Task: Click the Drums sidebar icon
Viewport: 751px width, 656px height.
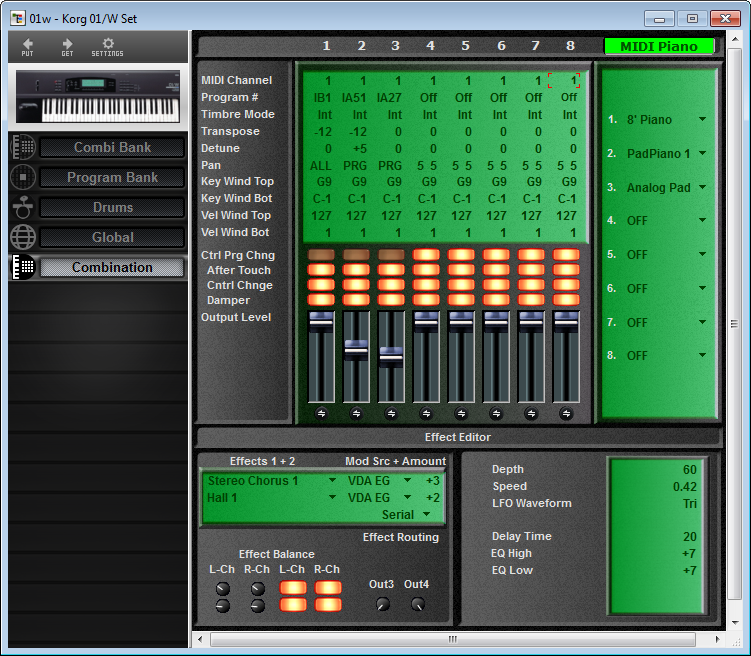Action: 23,207
